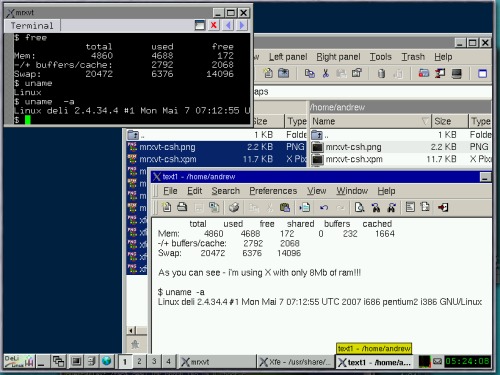Toggle line numbers icon in text1 toolbar

425,207
